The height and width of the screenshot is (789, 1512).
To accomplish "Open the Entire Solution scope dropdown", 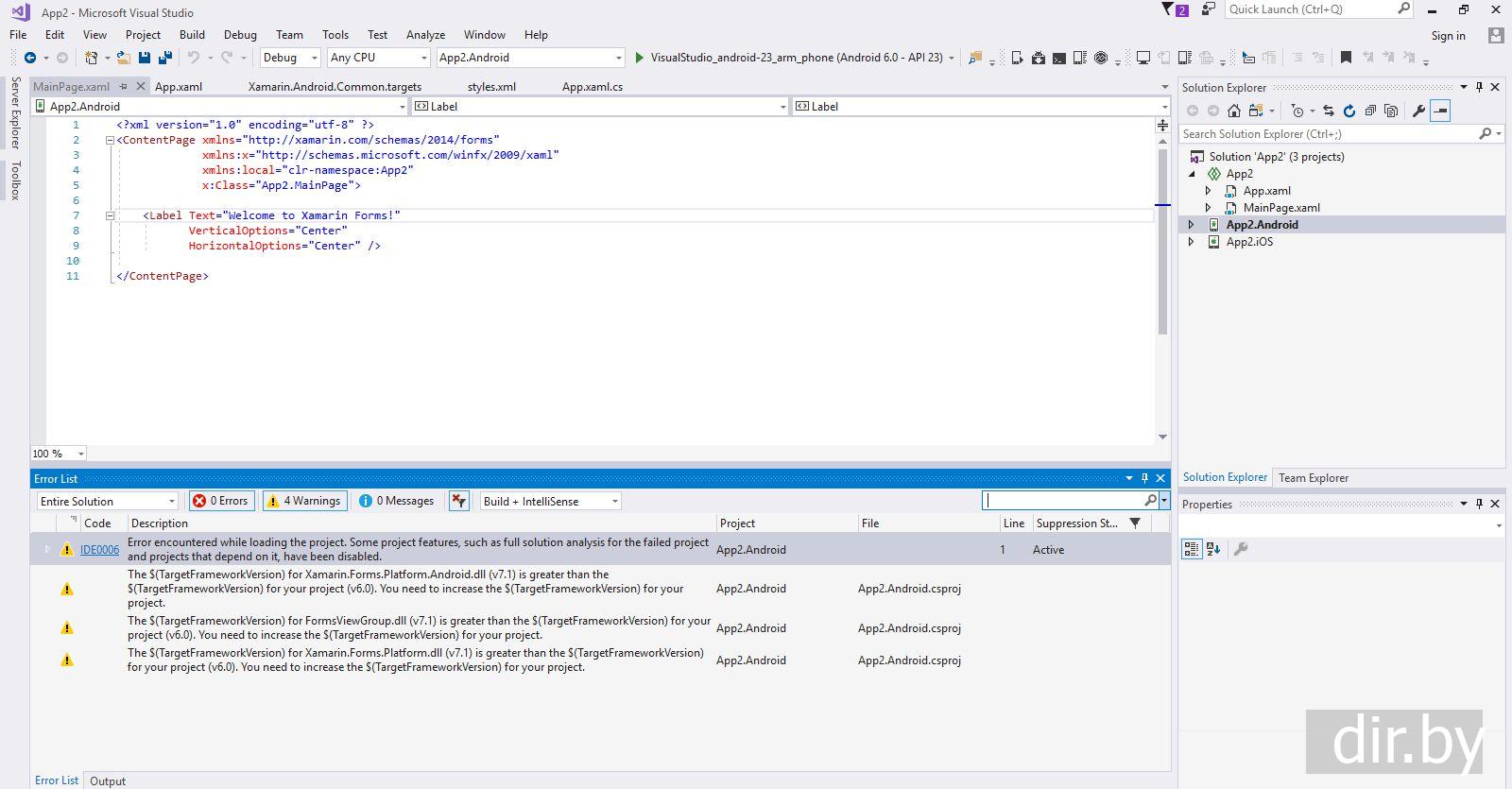I will tap(108, 501).
